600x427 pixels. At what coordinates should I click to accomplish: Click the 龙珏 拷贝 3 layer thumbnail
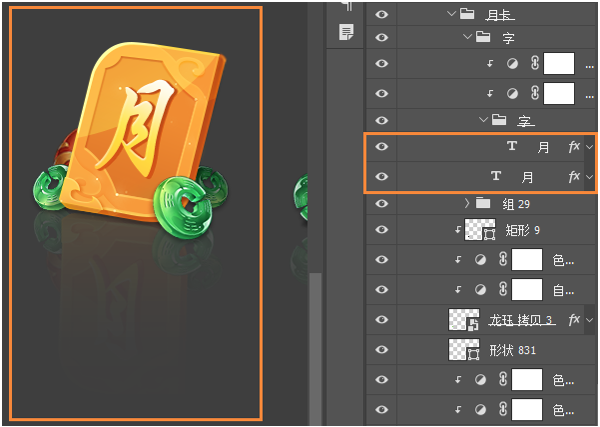pyautogui.click(x=464, y=319)
